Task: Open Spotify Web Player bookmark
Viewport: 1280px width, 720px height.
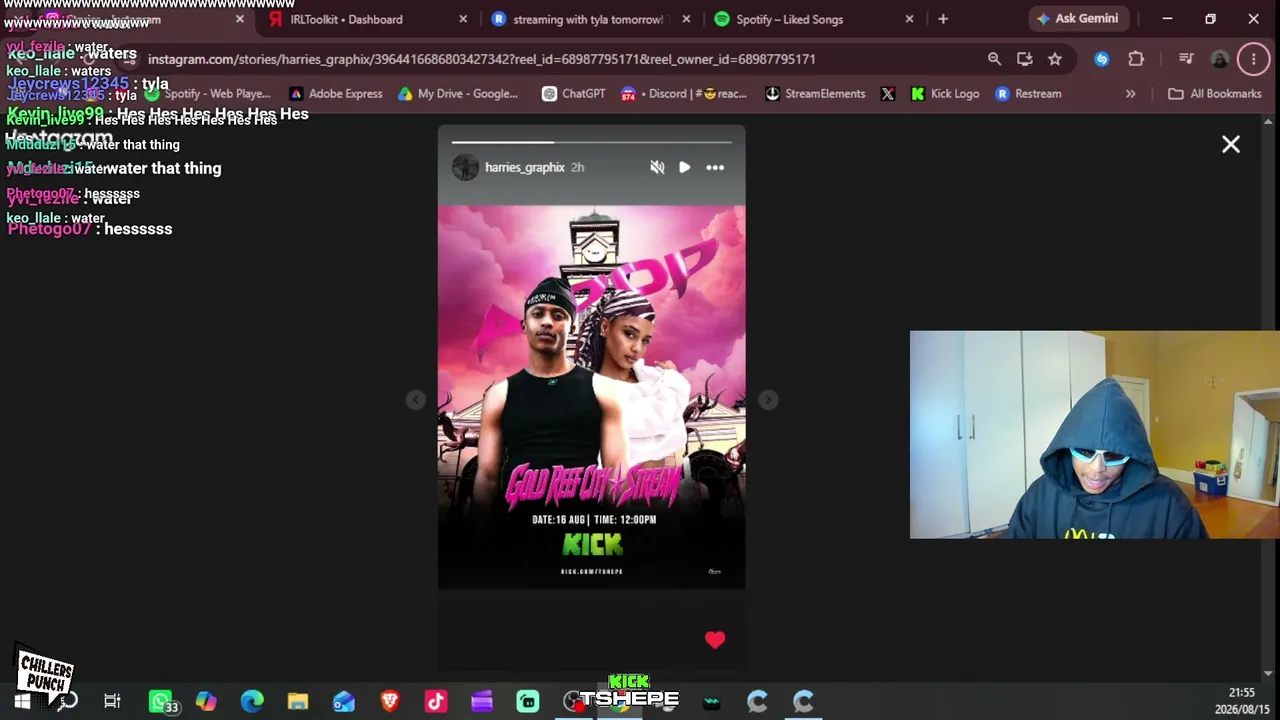Action: click(x=207, y=94)
